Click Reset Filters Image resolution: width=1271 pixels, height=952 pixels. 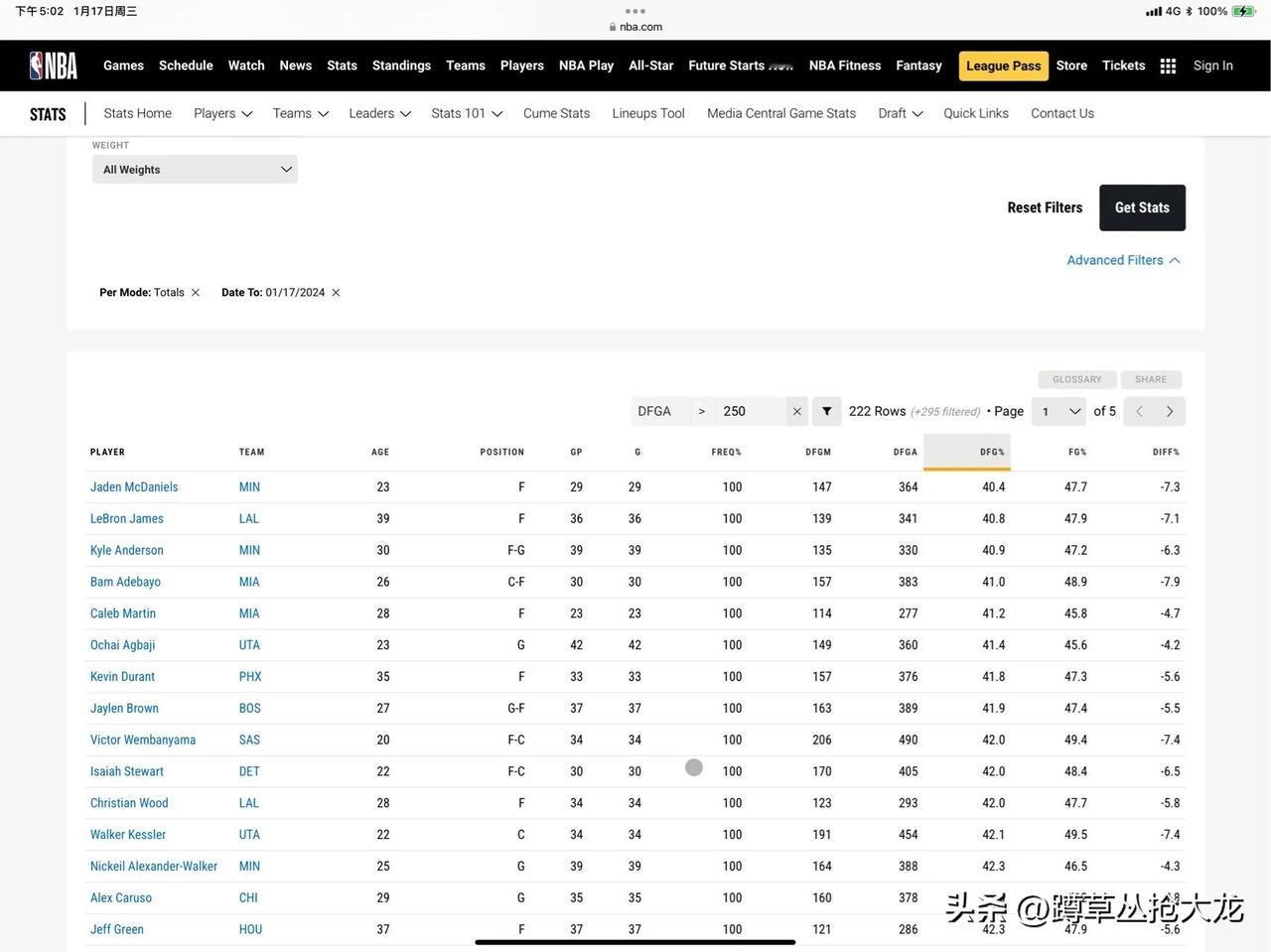tap(1045, 207)
